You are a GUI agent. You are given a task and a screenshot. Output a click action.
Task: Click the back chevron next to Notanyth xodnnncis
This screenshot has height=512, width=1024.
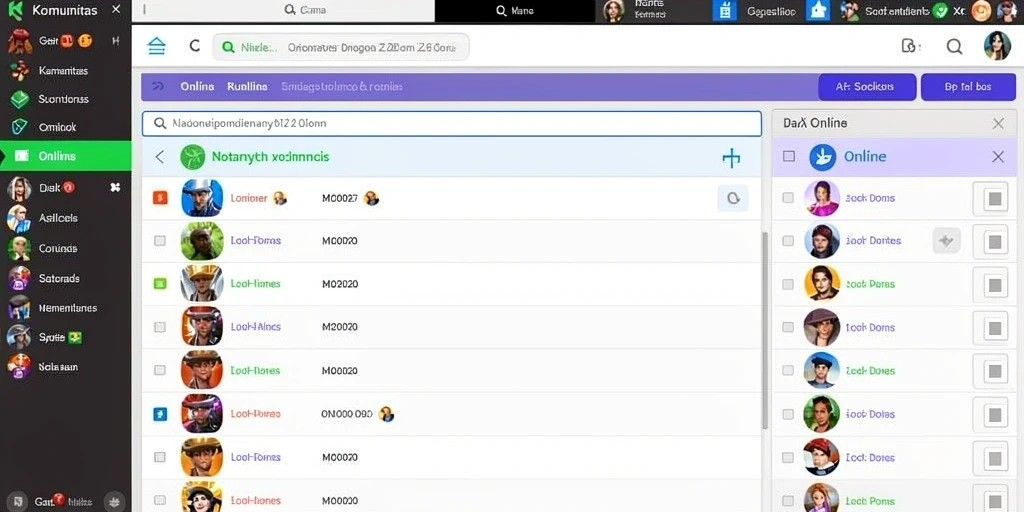pos(159,157)
